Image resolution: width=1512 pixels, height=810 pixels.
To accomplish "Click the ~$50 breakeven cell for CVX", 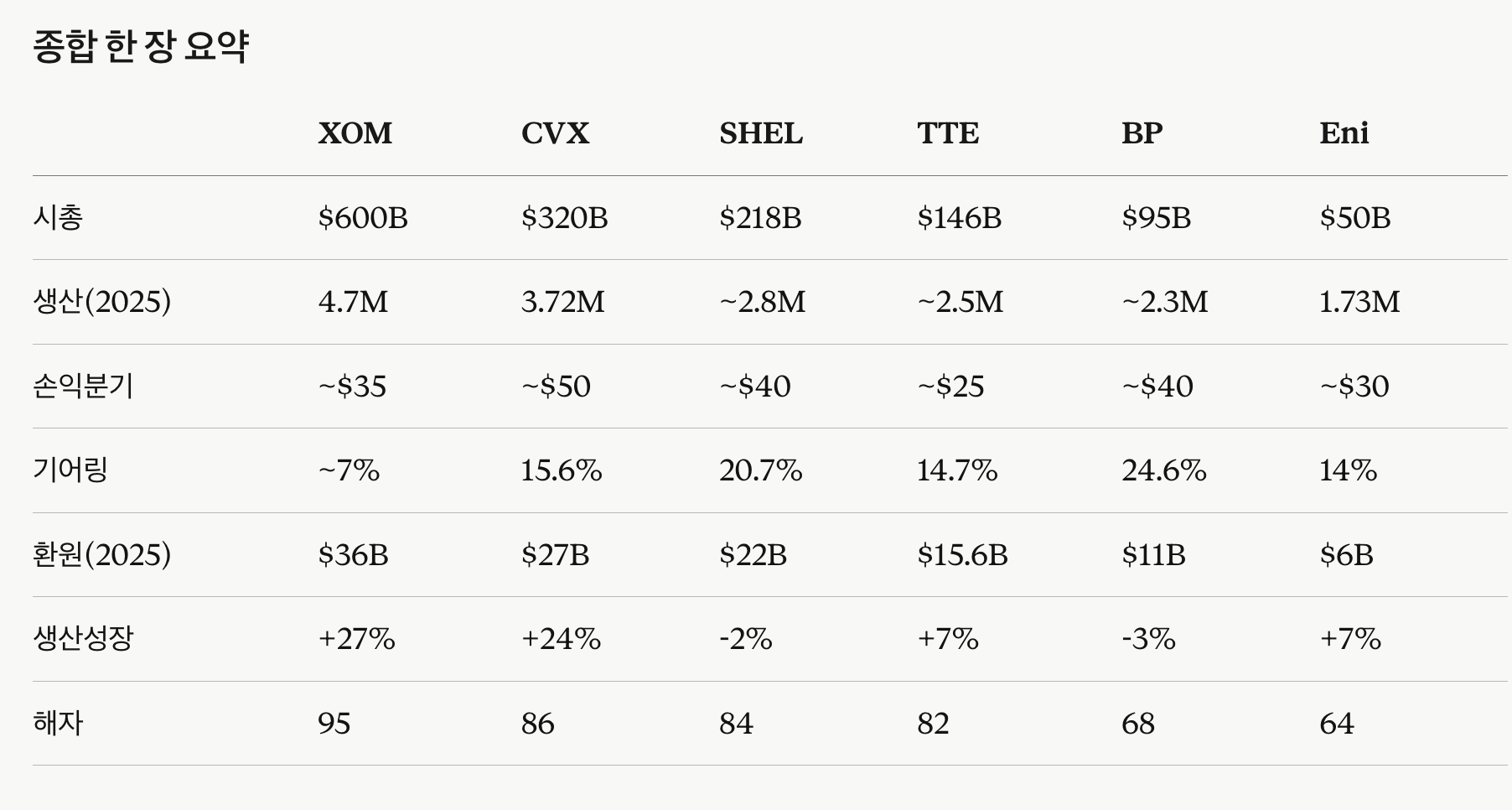I will (556, 387).
